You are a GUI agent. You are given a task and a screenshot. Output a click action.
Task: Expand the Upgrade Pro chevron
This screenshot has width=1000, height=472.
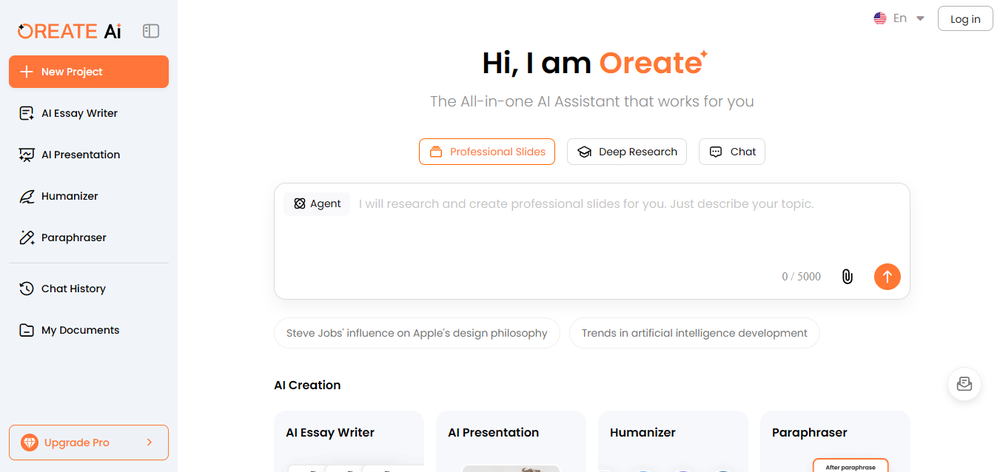tap(149, 442)
